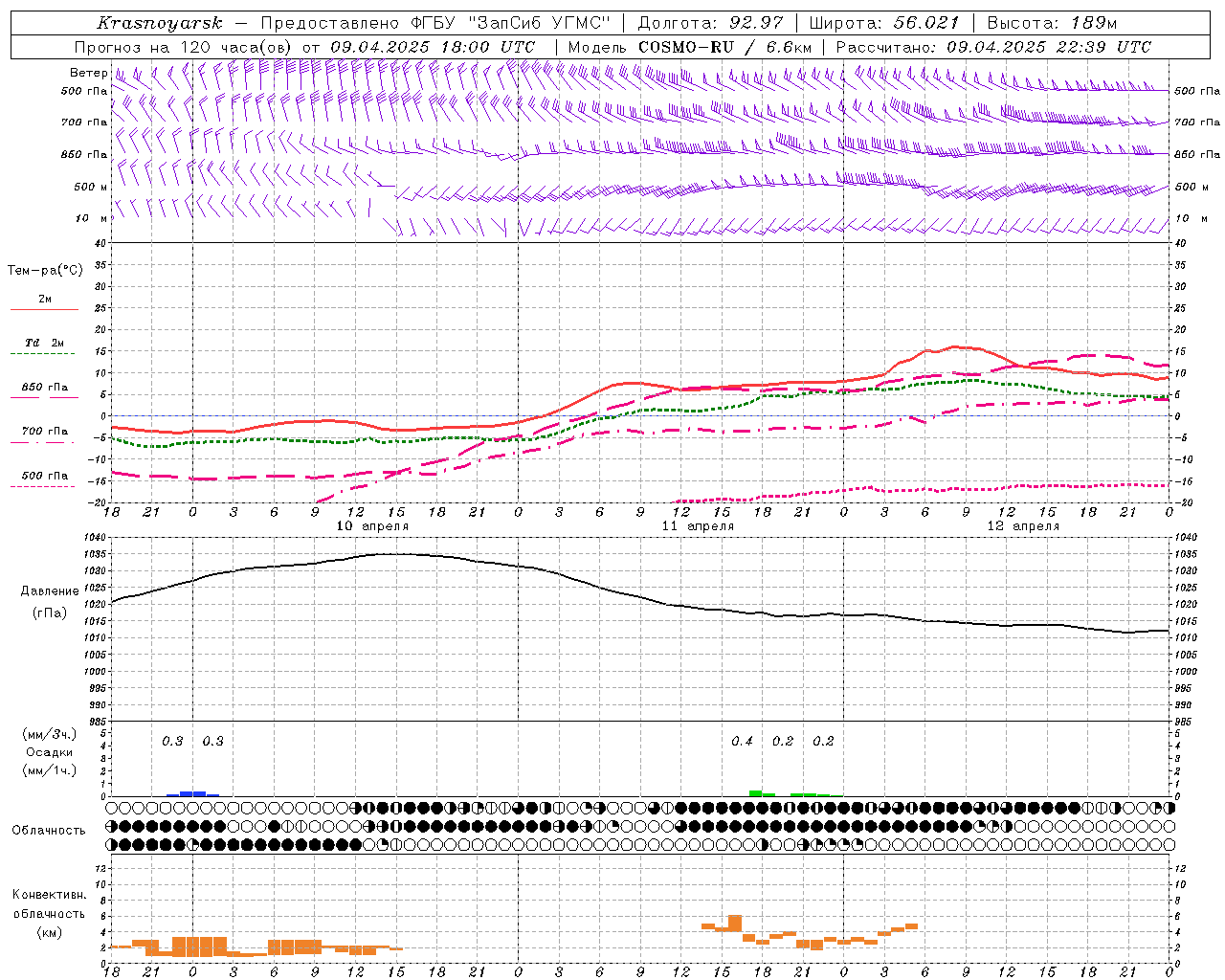Click 'Прогноз на 120 часа(ов)' forecast start text
The height and width of the screenshot is (980, 1225).
point(185,47)
